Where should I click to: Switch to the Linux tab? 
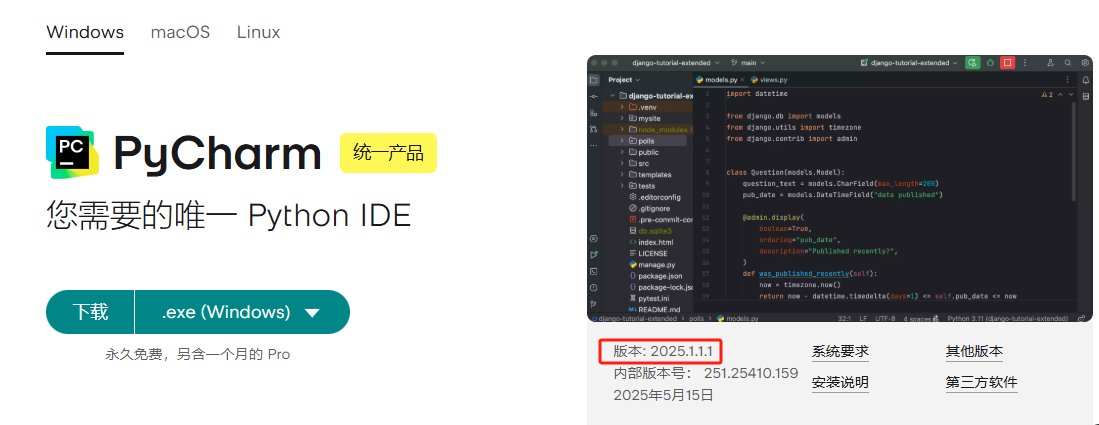[259, 32]
